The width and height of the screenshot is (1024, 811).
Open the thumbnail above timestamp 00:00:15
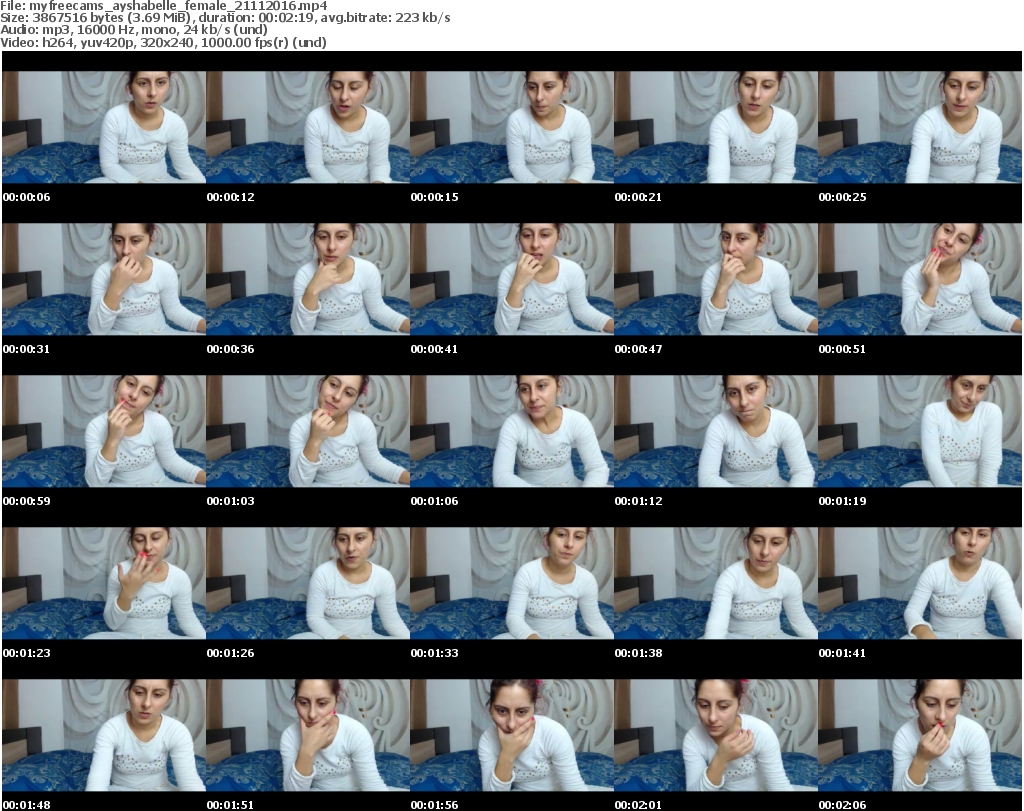pyautogui.click(x=511, y=127)
